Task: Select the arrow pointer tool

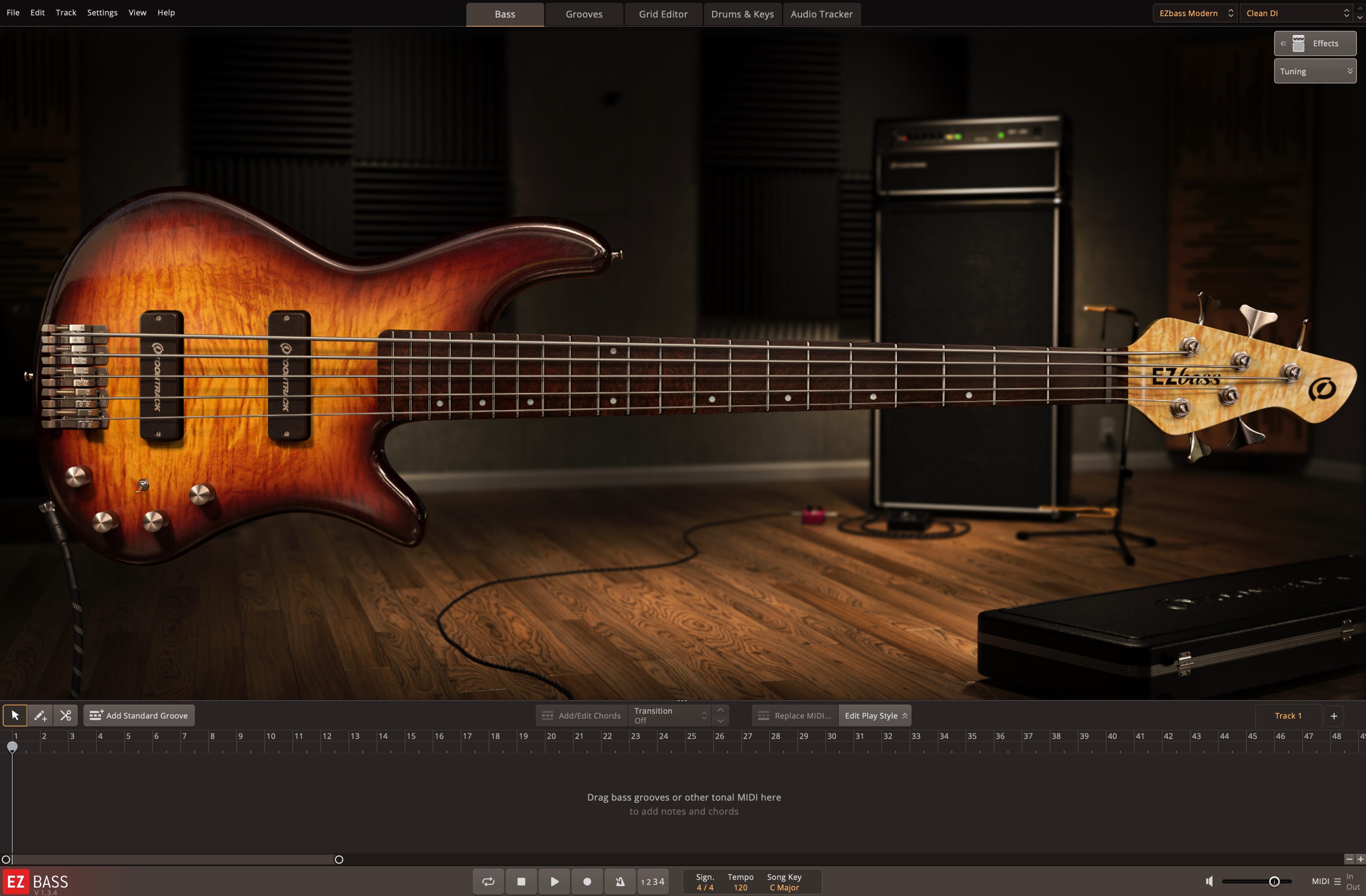Action: (x=15, y=715)
